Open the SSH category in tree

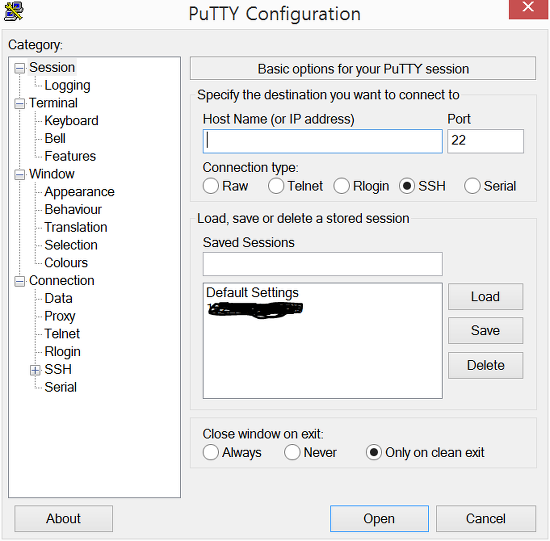pos(58,369)
